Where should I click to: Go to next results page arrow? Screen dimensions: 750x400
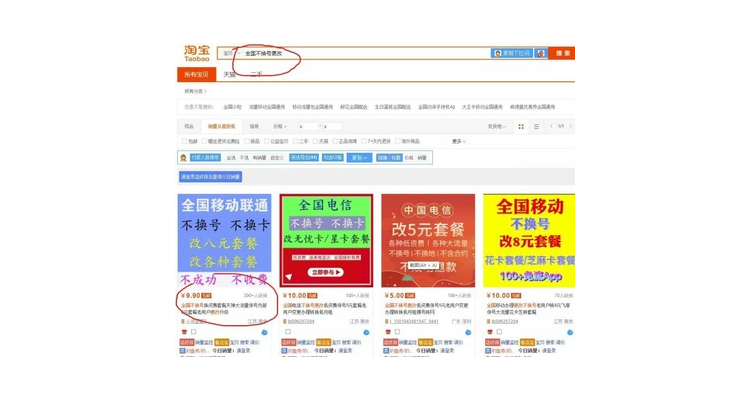click(x=570, y=126)
